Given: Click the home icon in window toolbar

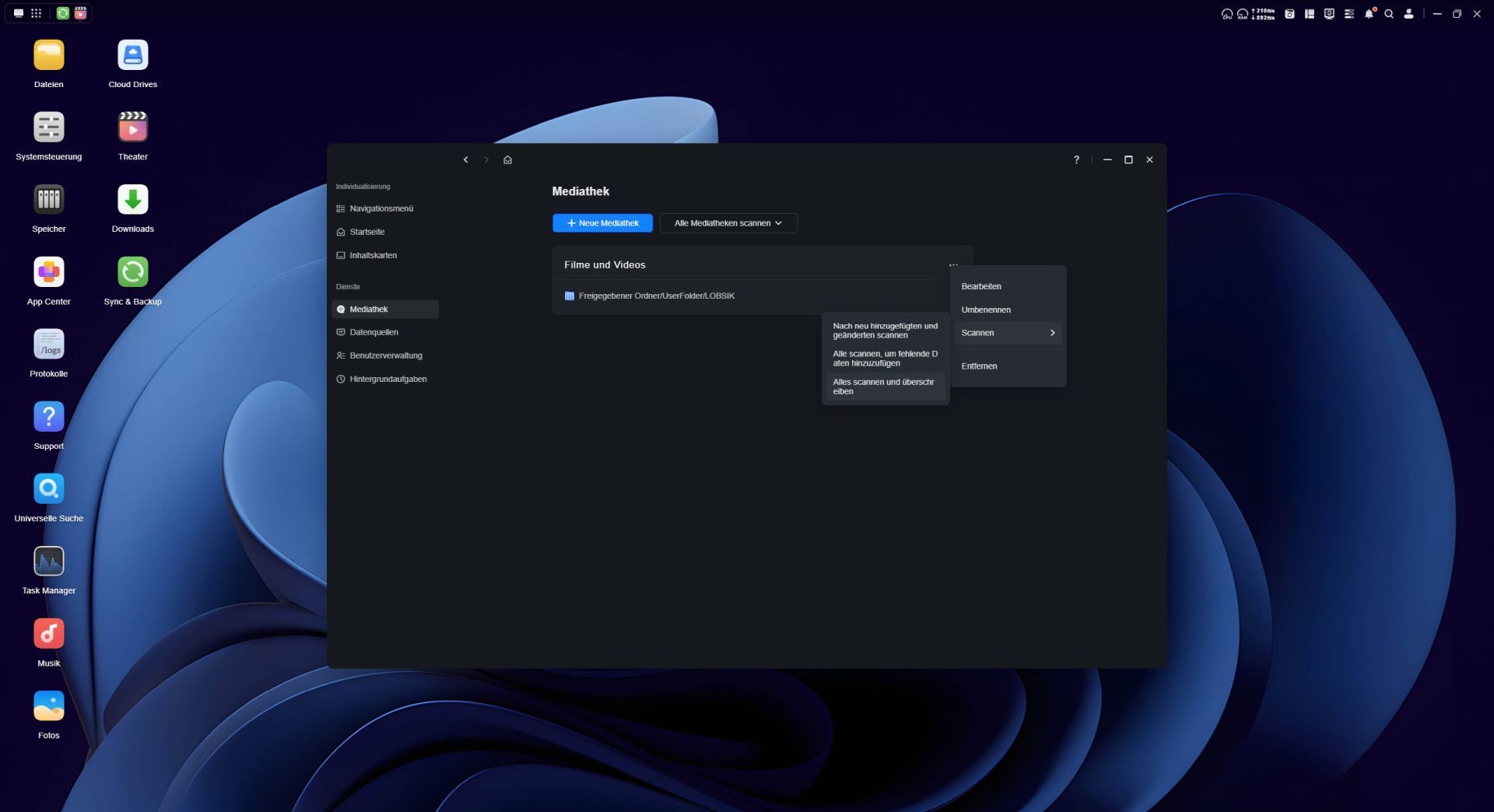Looking at the screenshot, I should 507,160.
